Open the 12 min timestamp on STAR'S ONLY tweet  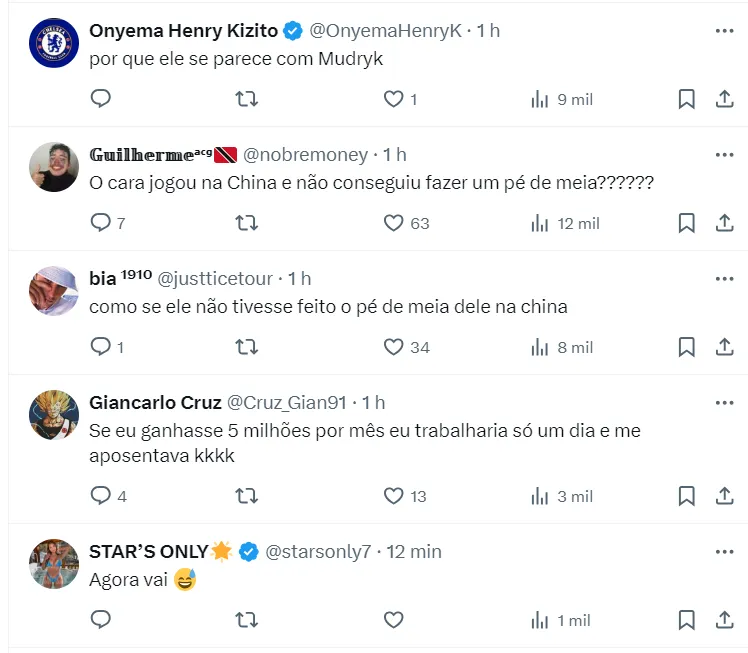pos(414,551)
